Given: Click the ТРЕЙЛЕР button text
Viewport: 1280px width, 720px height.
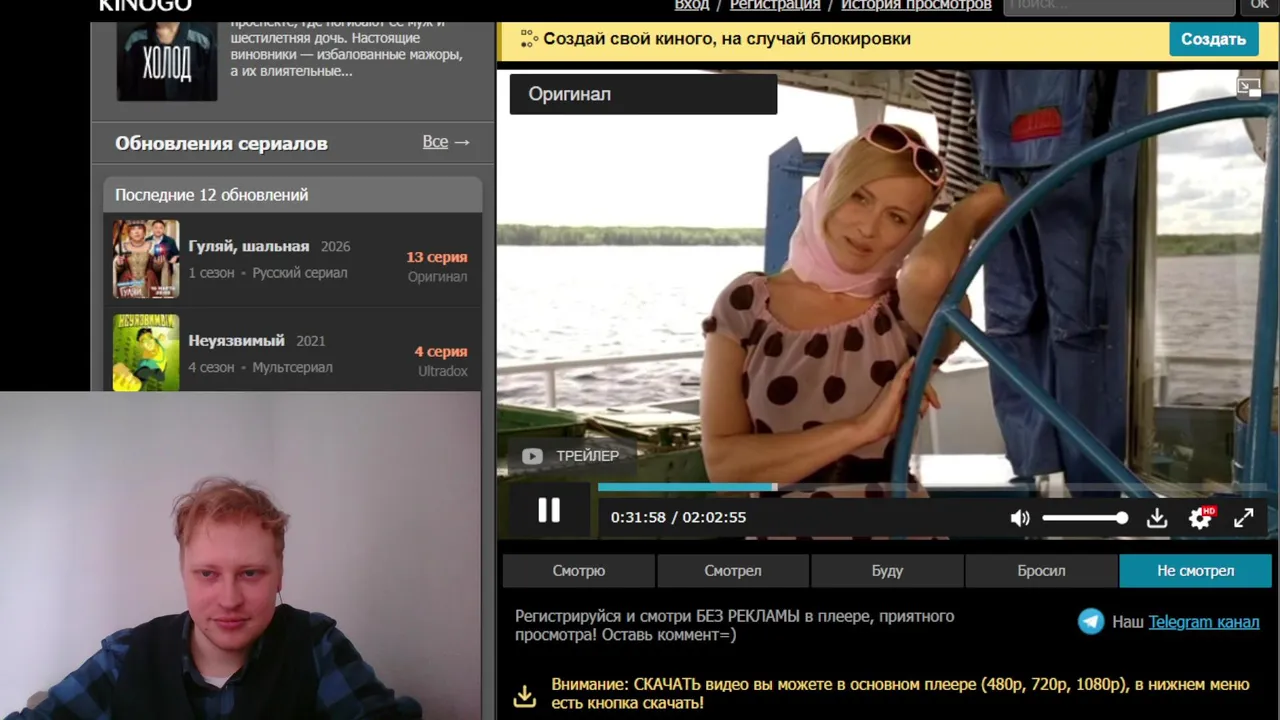Looking at the screenshot, I should click(x=588, y=456).
